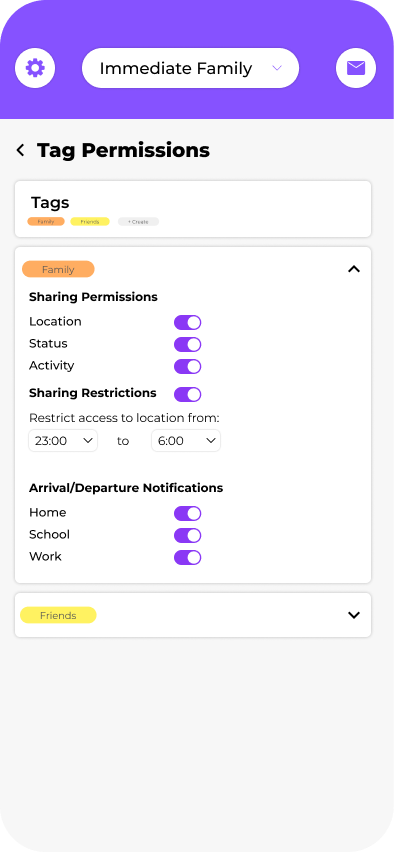Open settings via the gear icon
The image size is (394, 852).
35,68
